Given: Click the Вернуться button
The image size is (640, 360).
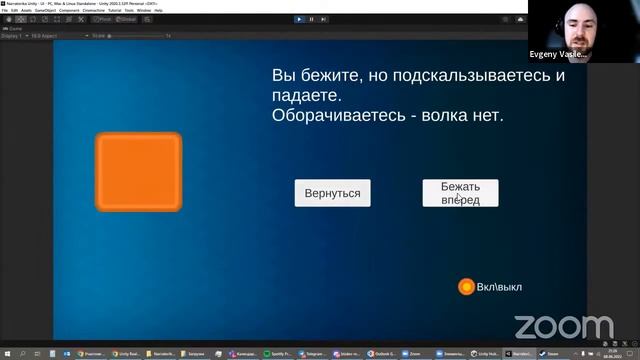Looking at the screenshot, I should (333, 193).
